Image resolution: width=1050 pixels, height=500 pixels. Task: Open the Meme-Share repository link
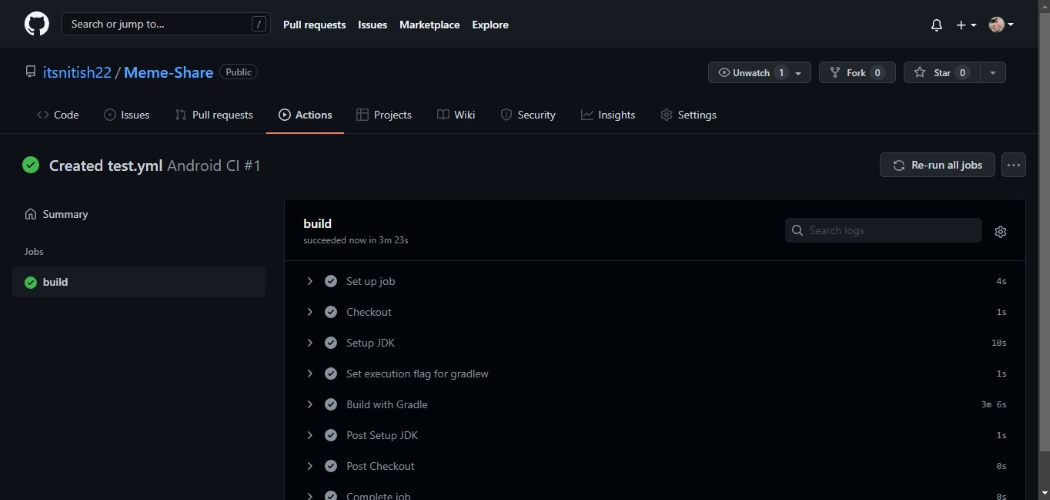coord(168,72)
